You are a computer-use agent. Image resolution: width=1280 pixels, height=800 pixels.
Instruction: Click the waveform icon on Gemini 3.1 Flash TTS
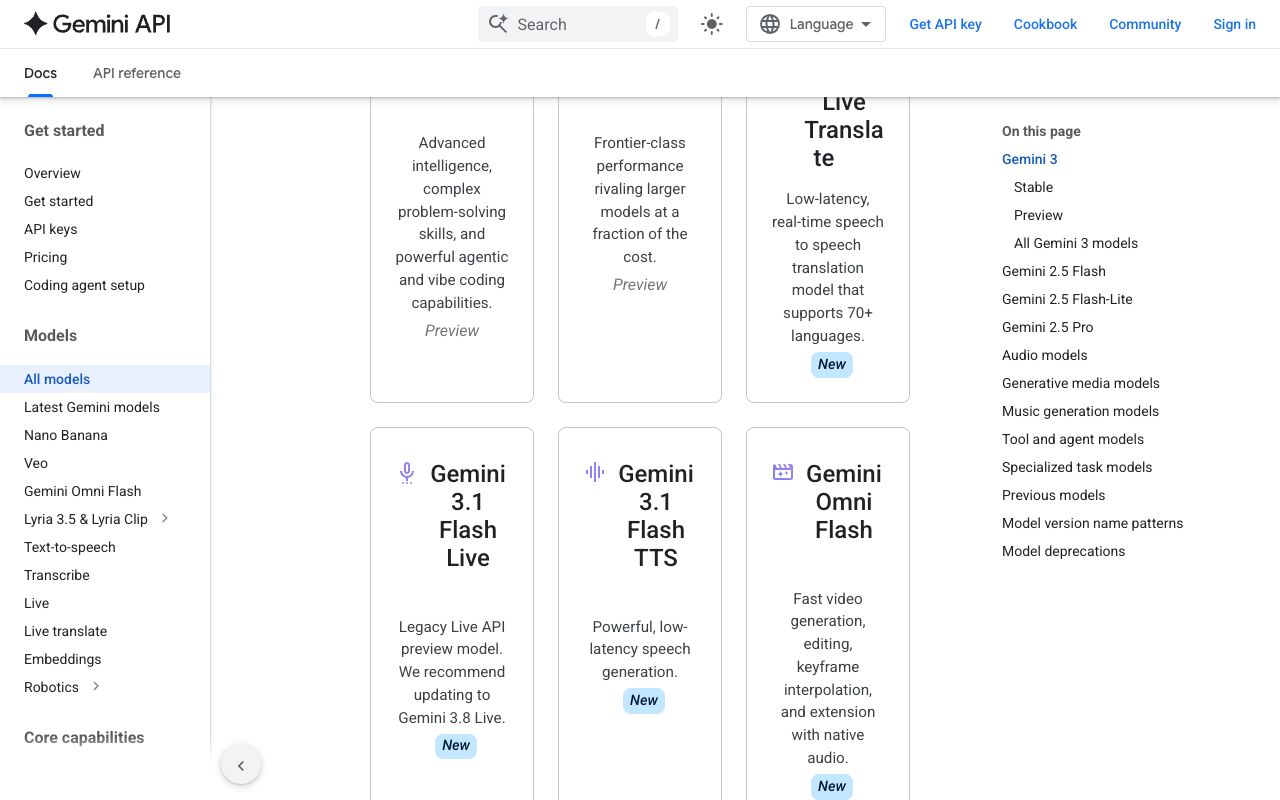click(x=595, y=472)
